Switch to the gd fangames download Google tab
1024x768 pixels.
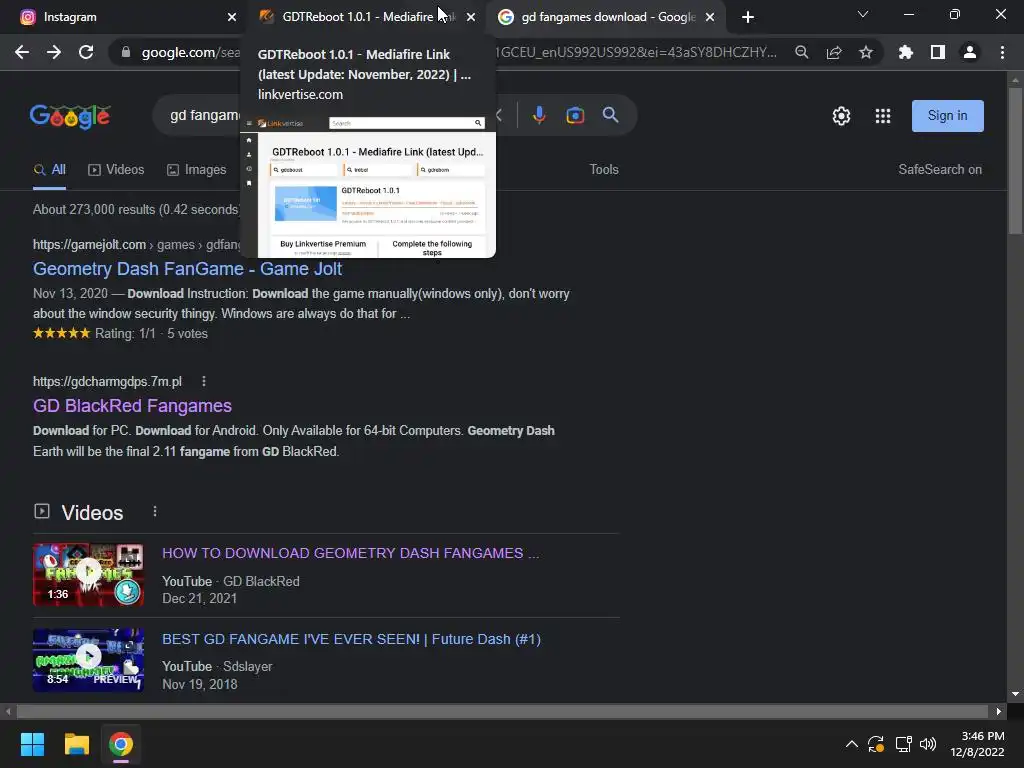click(607, 17)
